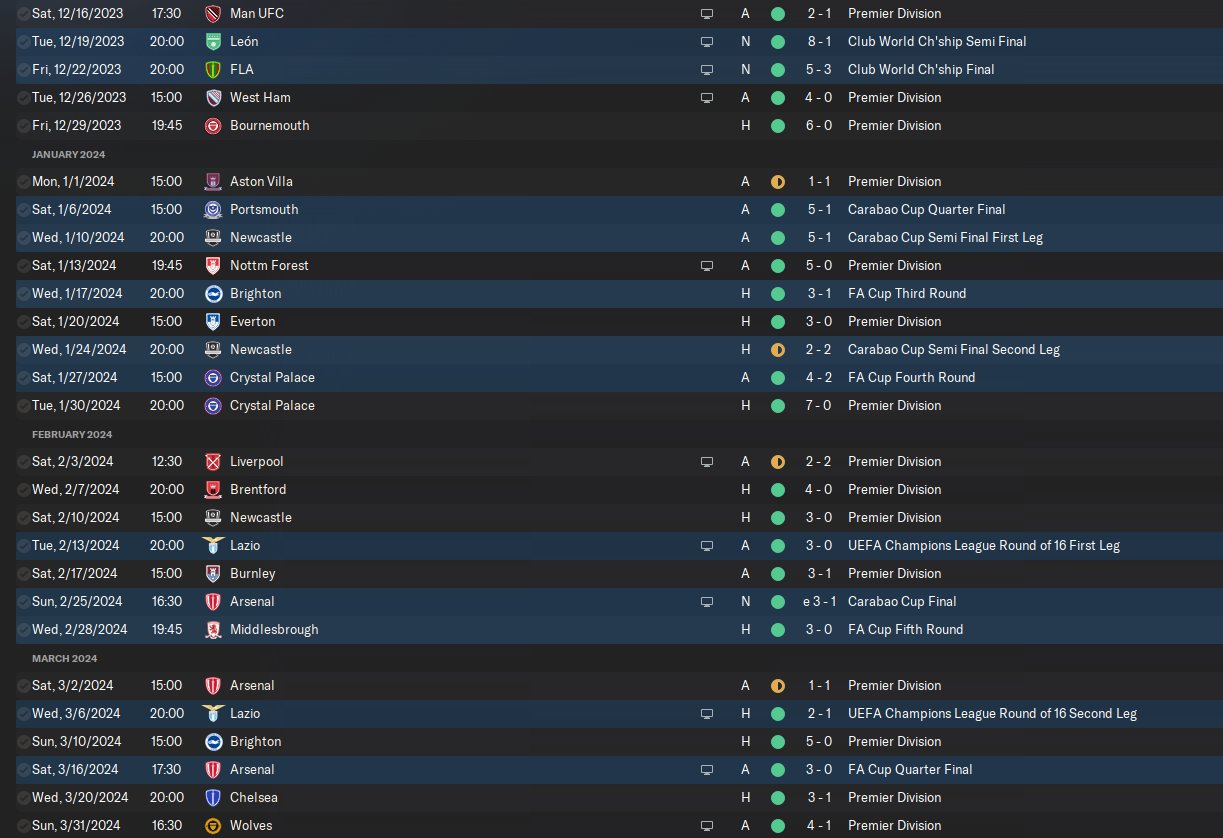Click the orange draw indicator for Aston Villa match
Viewport: 1223px width, 838px height.
[778, 181]
